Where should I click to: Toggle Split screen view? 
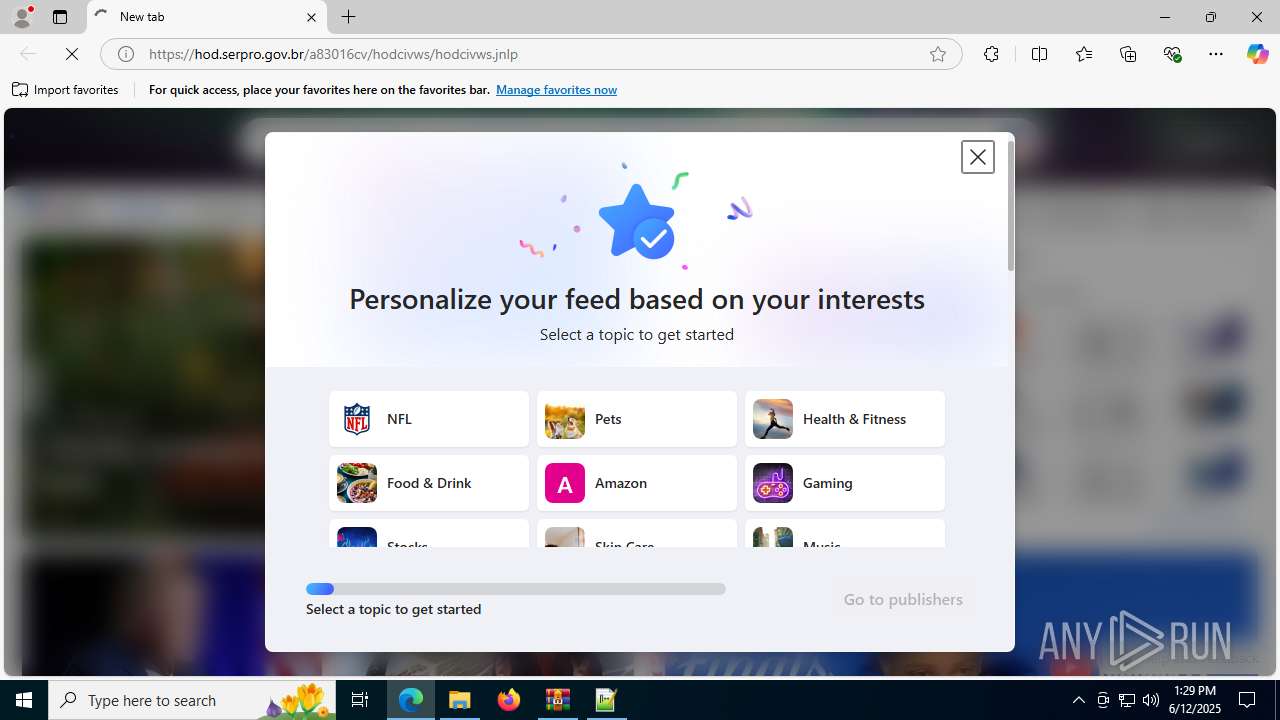(1039, 54)
